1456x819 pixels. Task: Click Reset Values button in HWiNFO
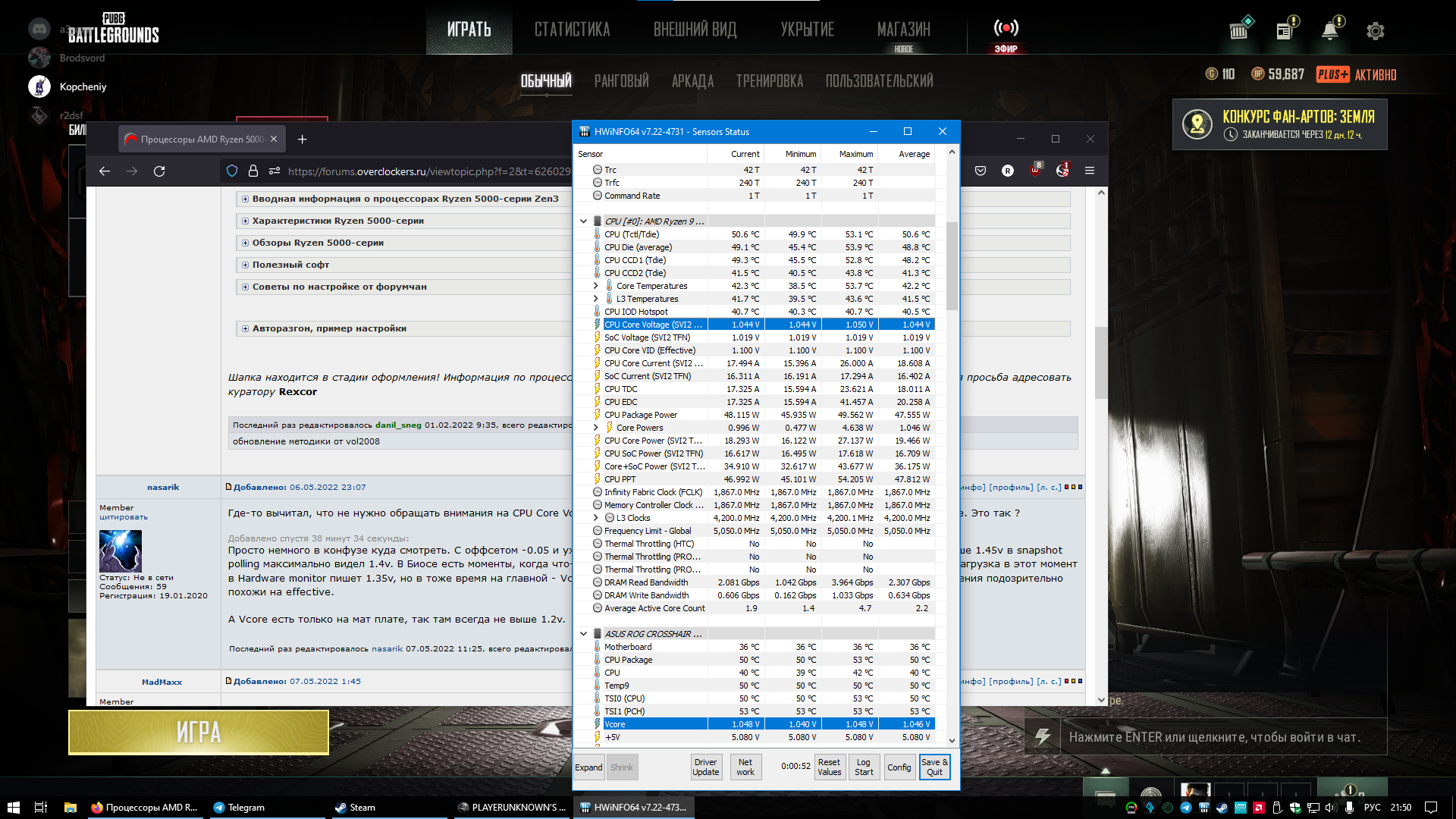point(829,767)
